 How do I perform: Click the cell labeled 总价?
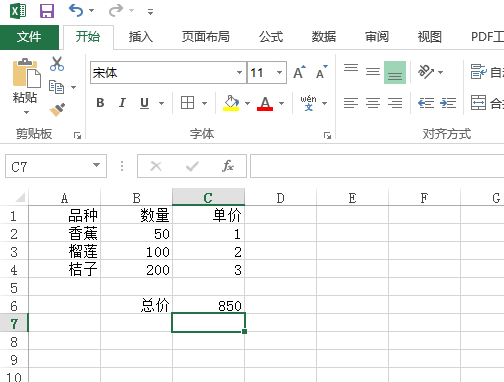point(136,305)
